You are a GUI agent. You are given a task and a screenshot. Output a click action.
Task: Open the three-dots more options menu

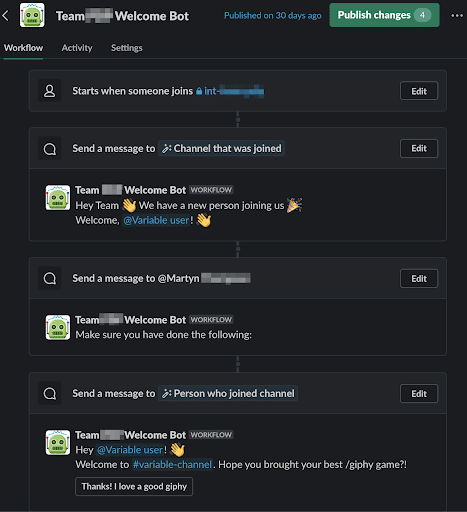pyautogui.click(x=457, y=16)
